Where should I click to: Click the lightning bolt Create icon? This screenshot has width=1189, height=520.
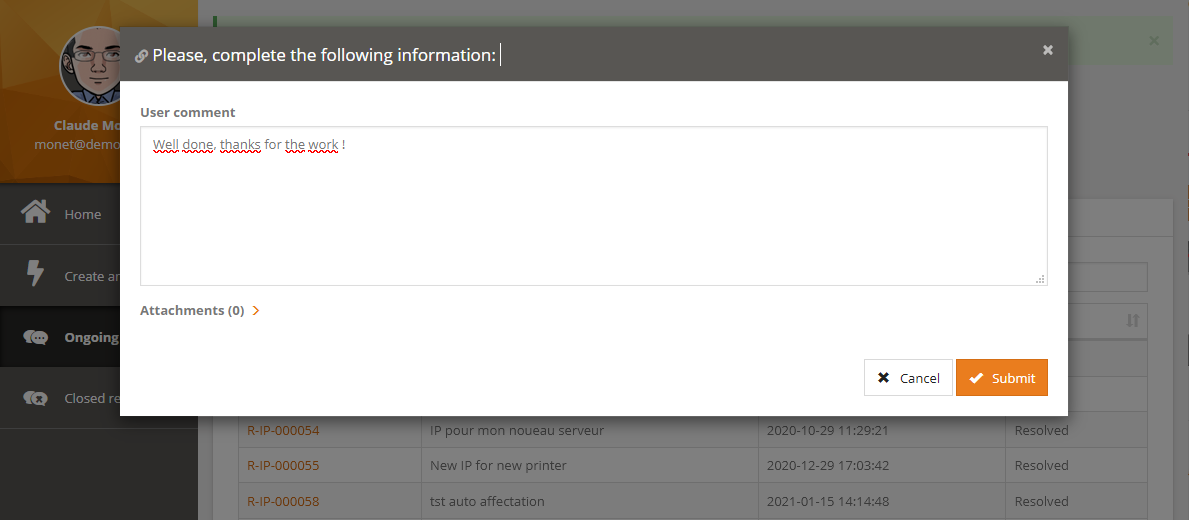click(x=36, y=275)
